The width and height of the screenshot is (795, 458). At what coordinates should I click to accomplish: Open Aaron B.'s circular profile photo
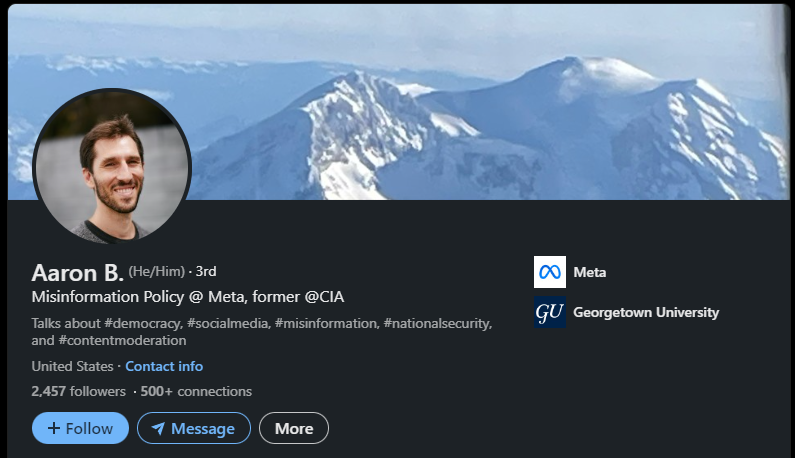point(111,166)
